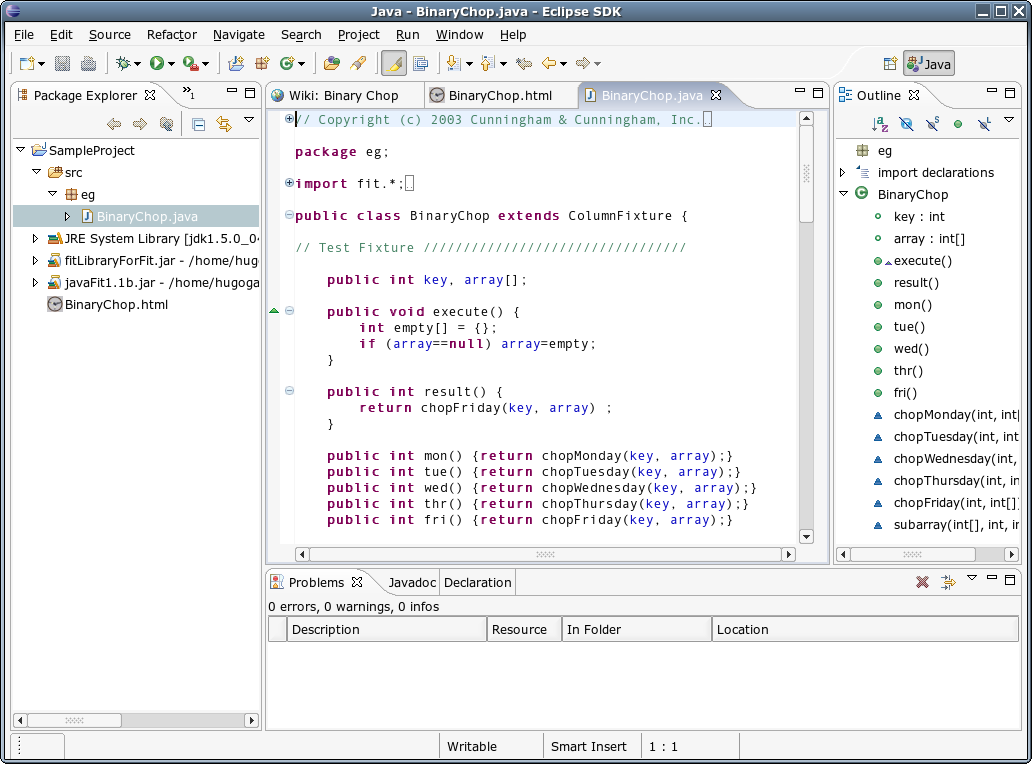Select BinaryChop.html in Package Explorer
Viewport: 1032px width, 764px height.
pyautogui.click(x=116, y=305)
